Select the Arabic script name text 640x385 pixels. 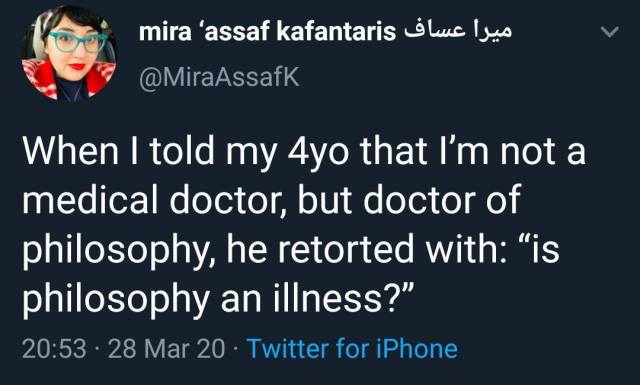click(458, 31)
